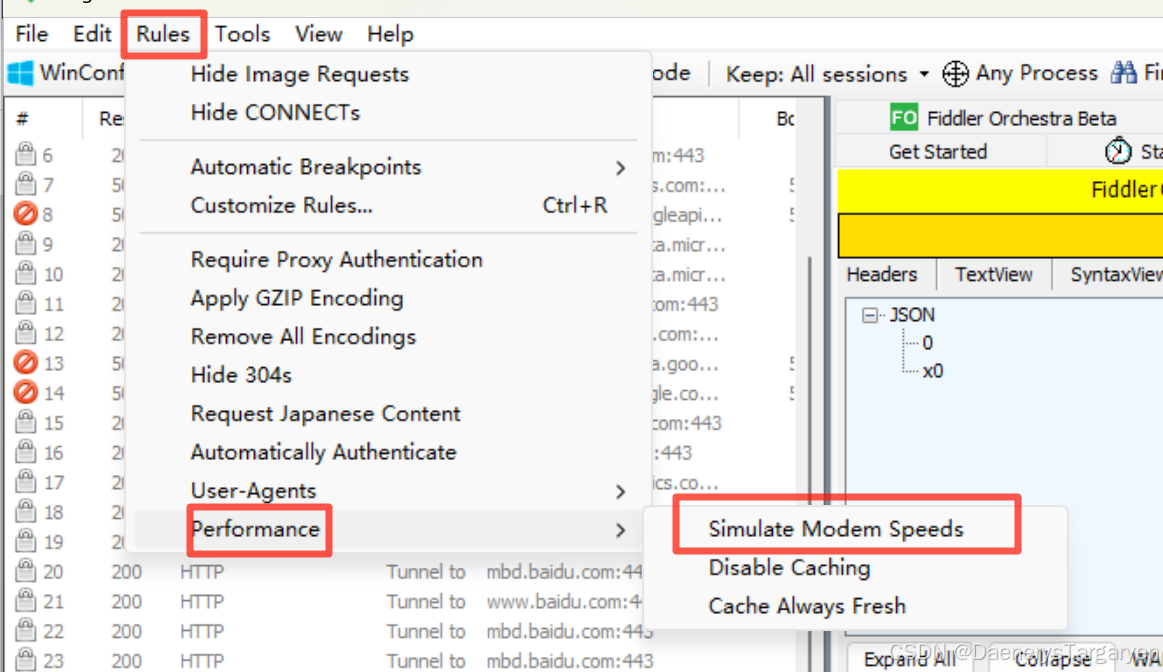Select the lock icon of session 16
The height and width of the screenshot is (672, 1163).
[x=25, y=452]
